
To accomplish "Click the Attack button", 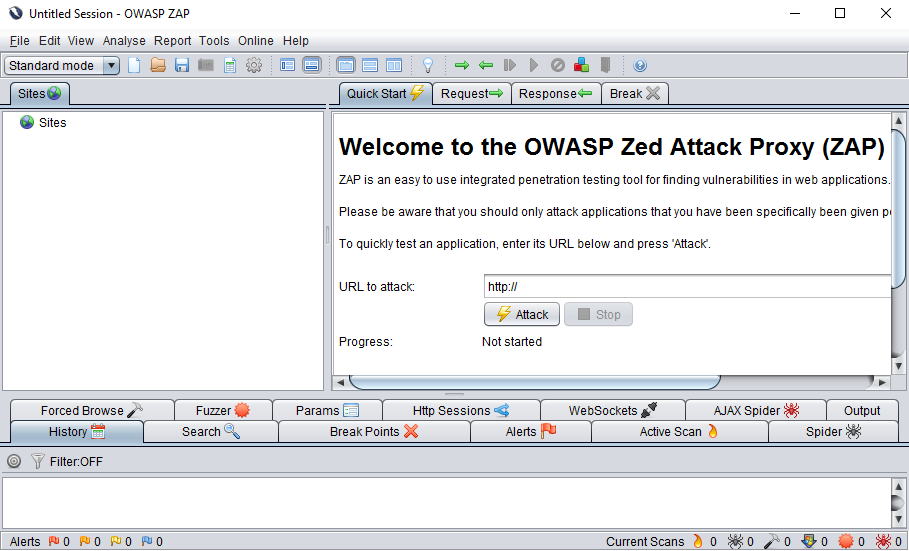I will 522,314.
